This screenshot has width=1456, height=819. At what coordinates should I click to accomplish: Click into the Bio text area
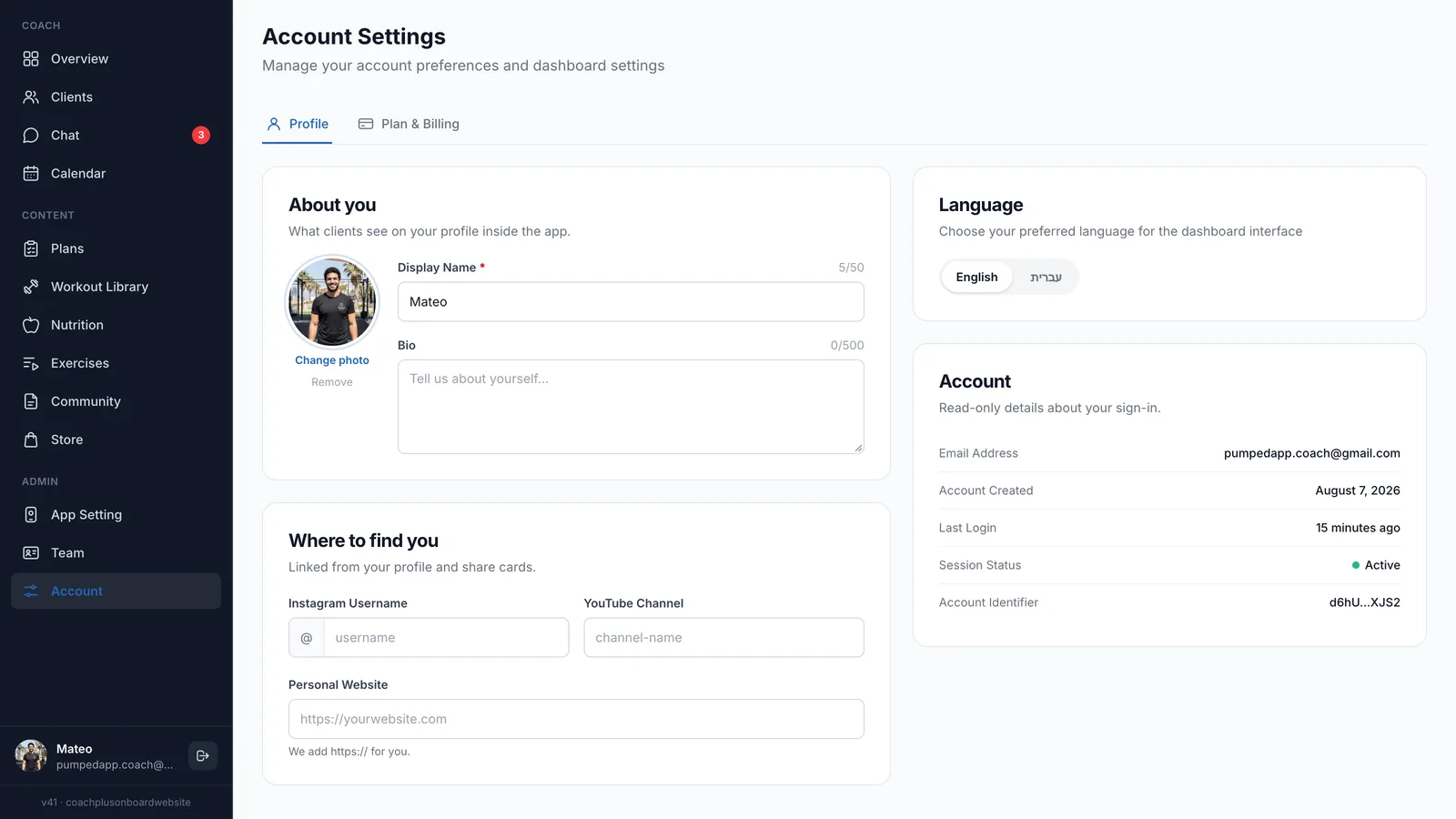[x=631, y=407]
